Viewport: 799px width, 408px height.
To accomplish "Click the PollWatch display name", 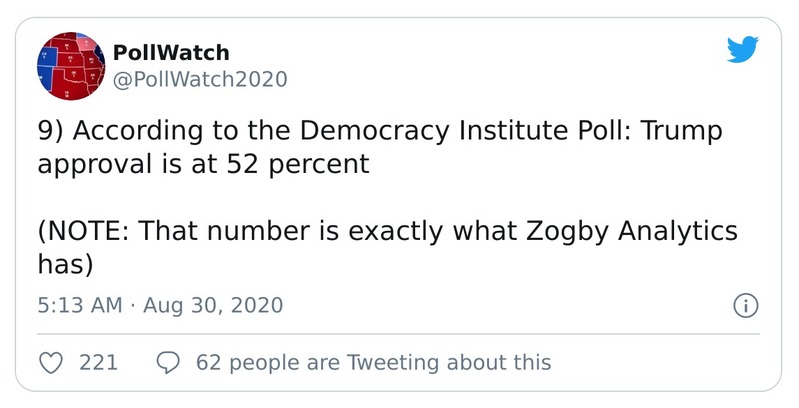I will click(x=171, y=52).
